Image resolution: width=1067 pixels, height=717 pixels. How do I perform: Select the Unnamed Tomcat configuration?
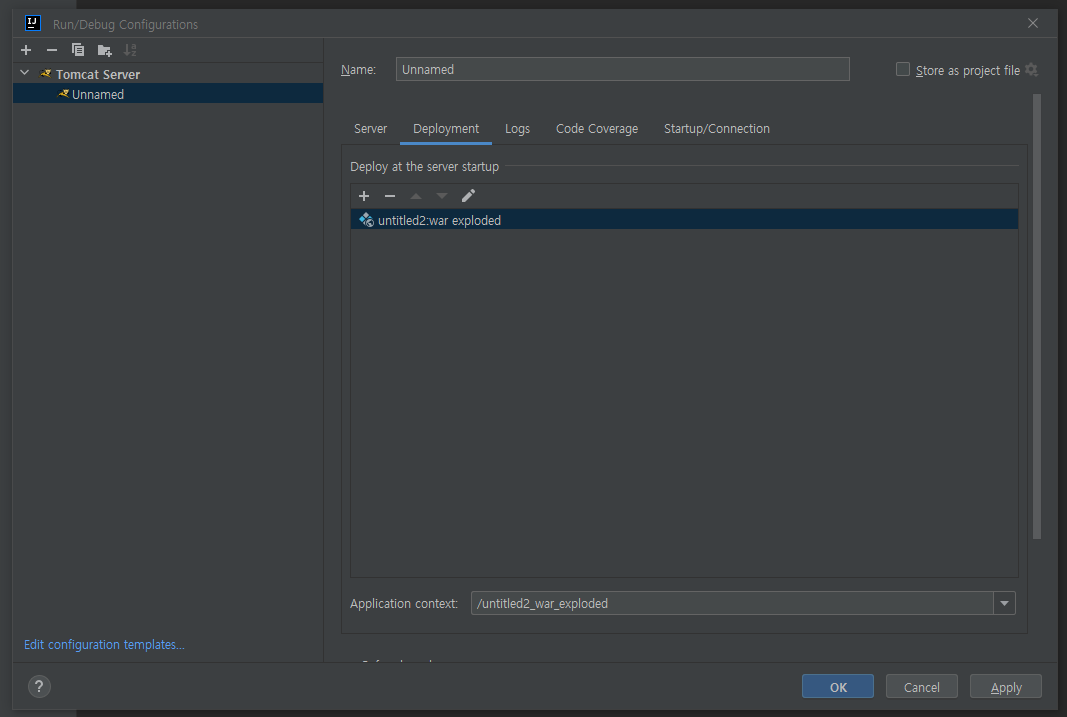(168, 94)
